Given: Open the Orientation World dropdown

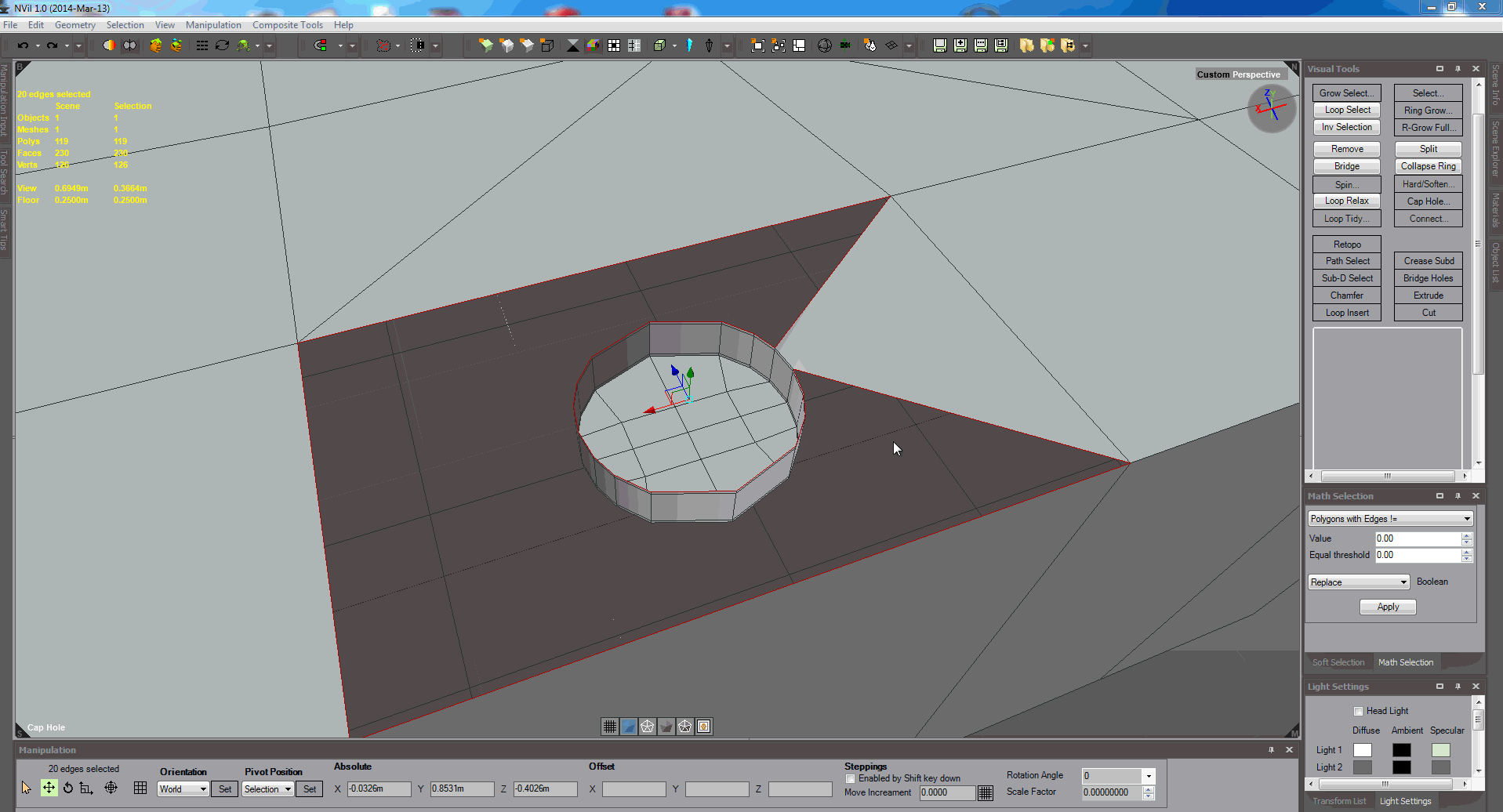Looking at the screenshot, I should tap(183, 789).
